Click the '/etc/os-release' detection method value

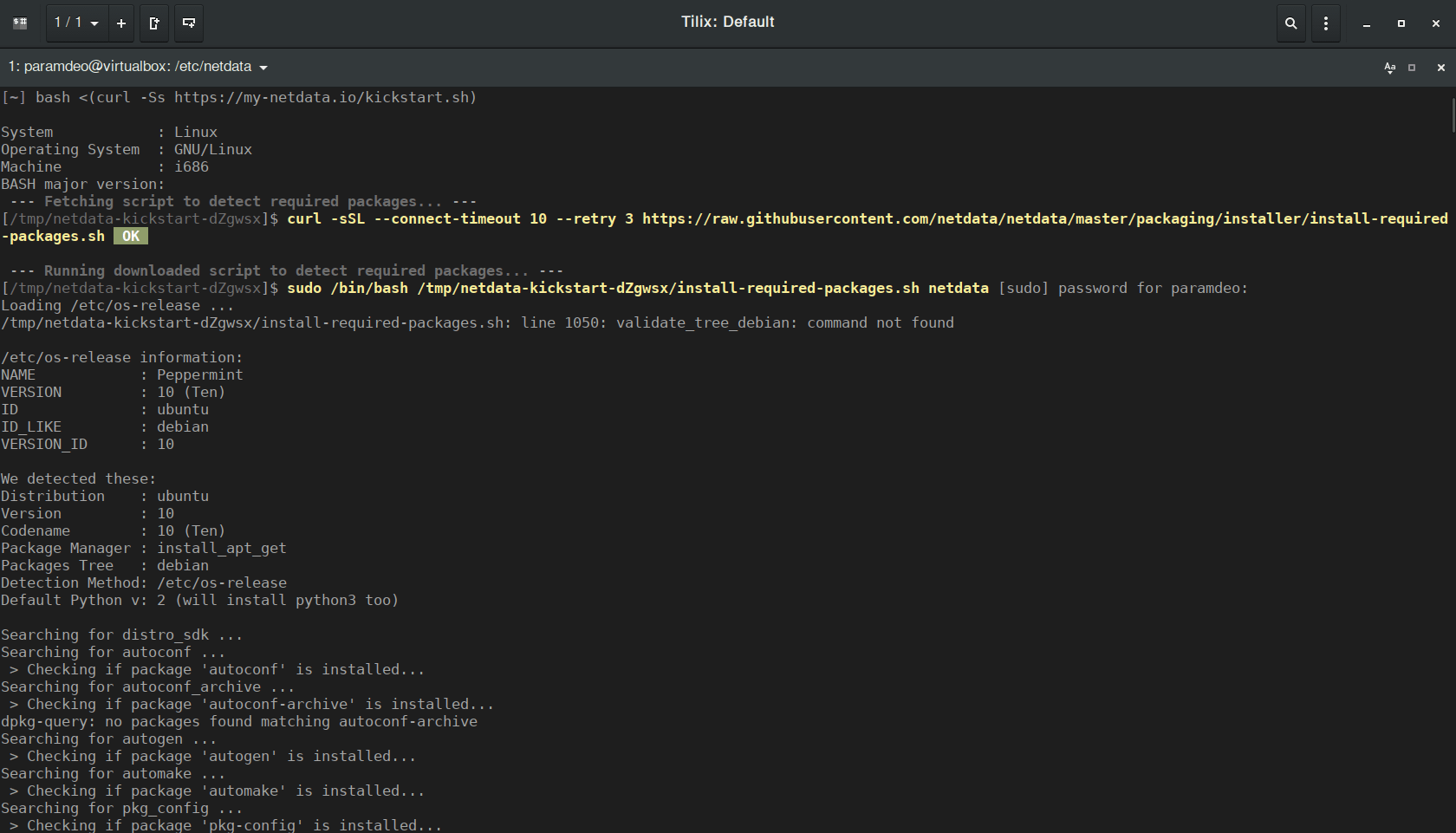pos(222,582)
